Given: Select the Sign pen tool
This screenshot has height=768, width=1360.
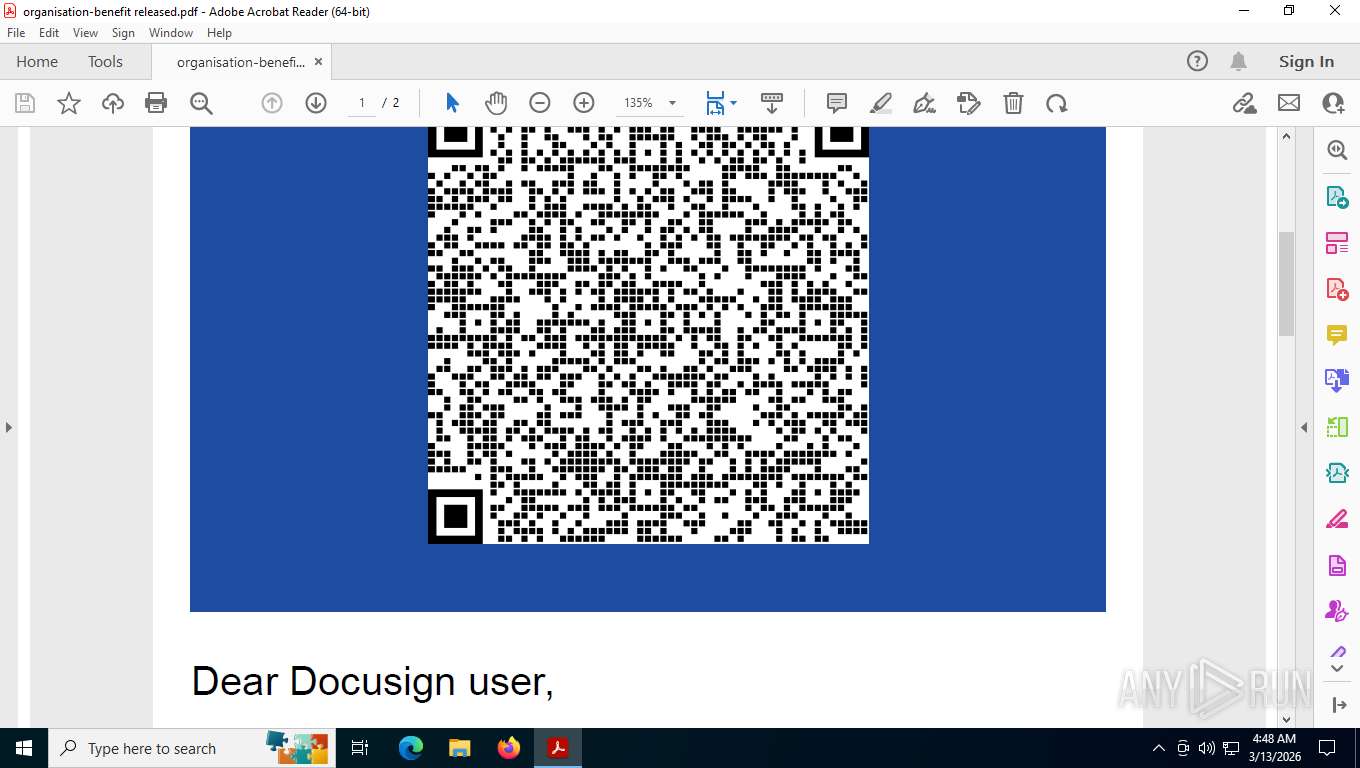Looking at the screenshot, I should pyautogui.click(x=925, y=103).
